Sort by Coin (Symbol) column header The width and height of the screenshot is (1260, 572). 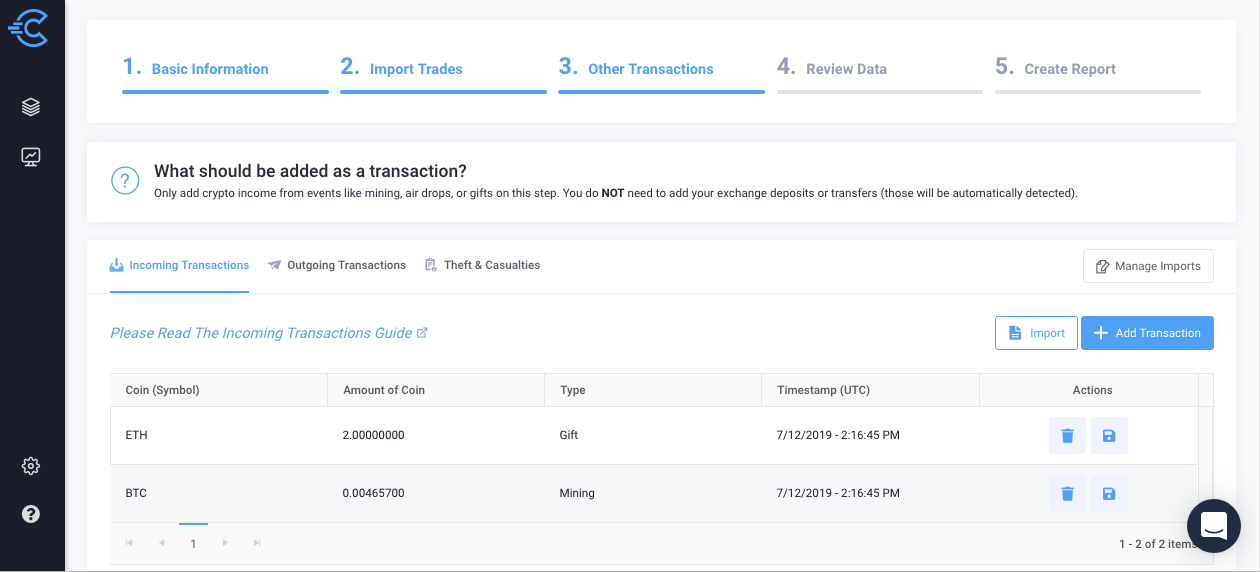click(219, 391)
